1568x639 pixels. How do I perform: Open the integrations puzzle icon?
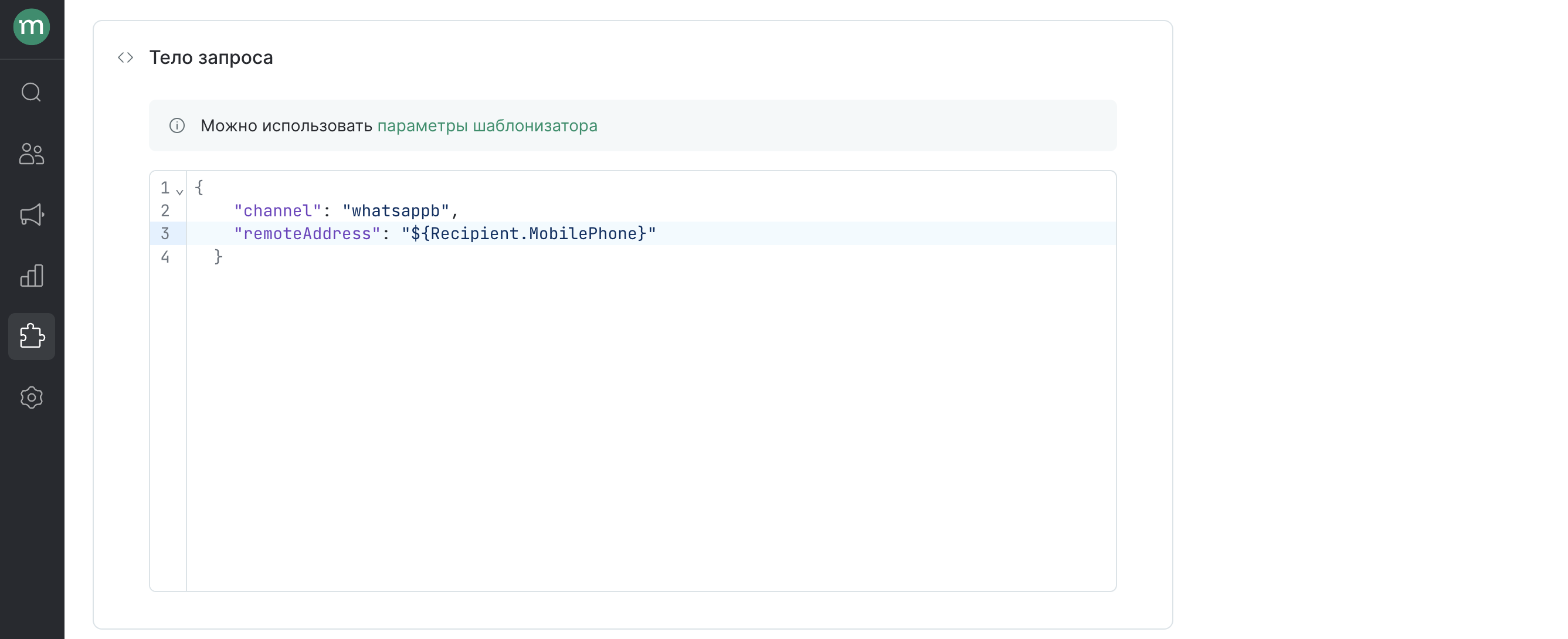[x=32, y=337]
